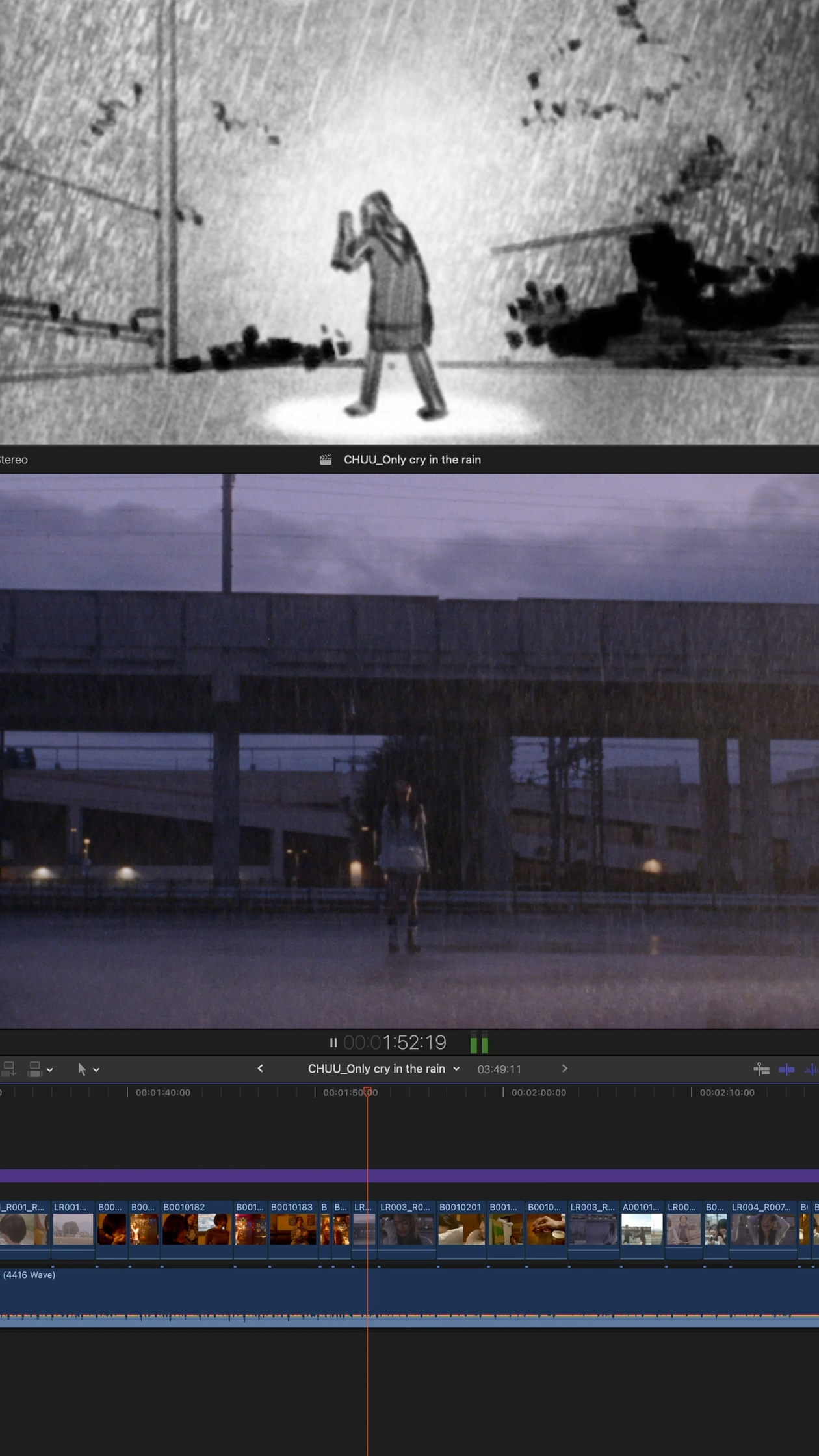Select the _R001_R... clip
Viewport: 819px width, 1456px height.
[x=24, y=1230]
